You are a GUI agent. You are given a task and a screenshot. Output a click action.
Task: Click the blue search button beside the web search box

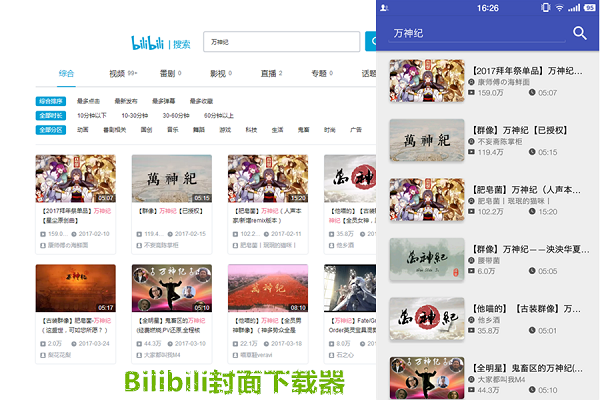tap(371, 41)
